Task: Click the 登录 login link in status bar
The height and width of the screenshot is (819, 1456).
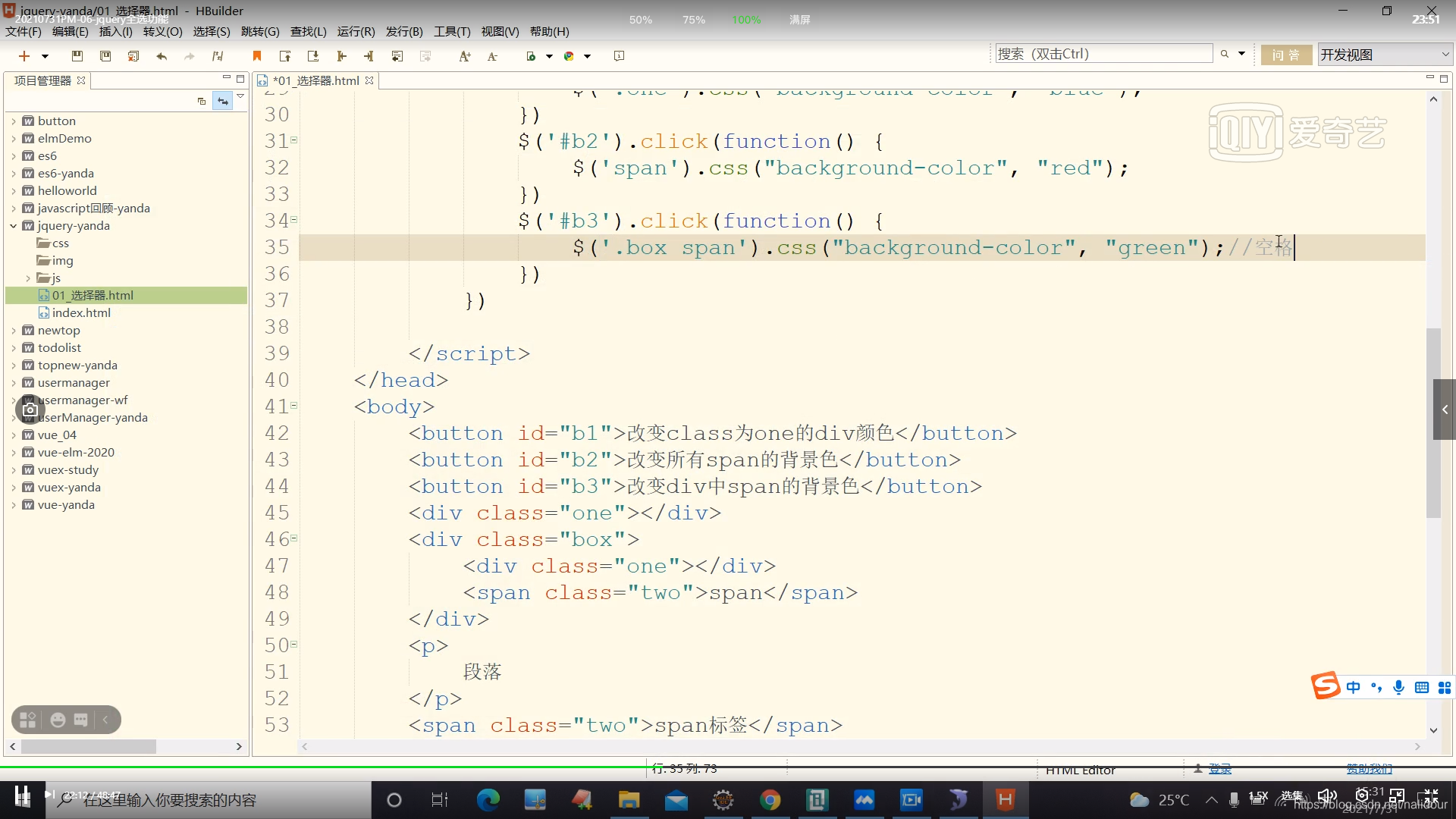Action: 1220,769
